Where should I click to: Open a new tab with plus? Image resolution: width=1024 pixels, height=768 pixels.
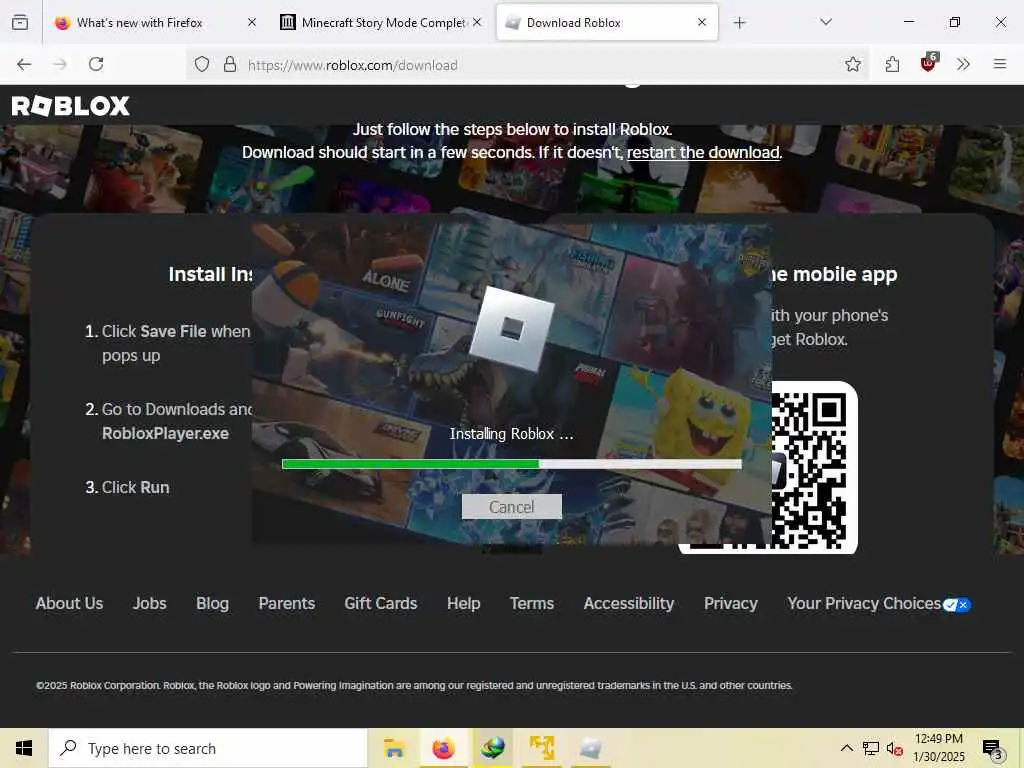[x=739, y=23]
